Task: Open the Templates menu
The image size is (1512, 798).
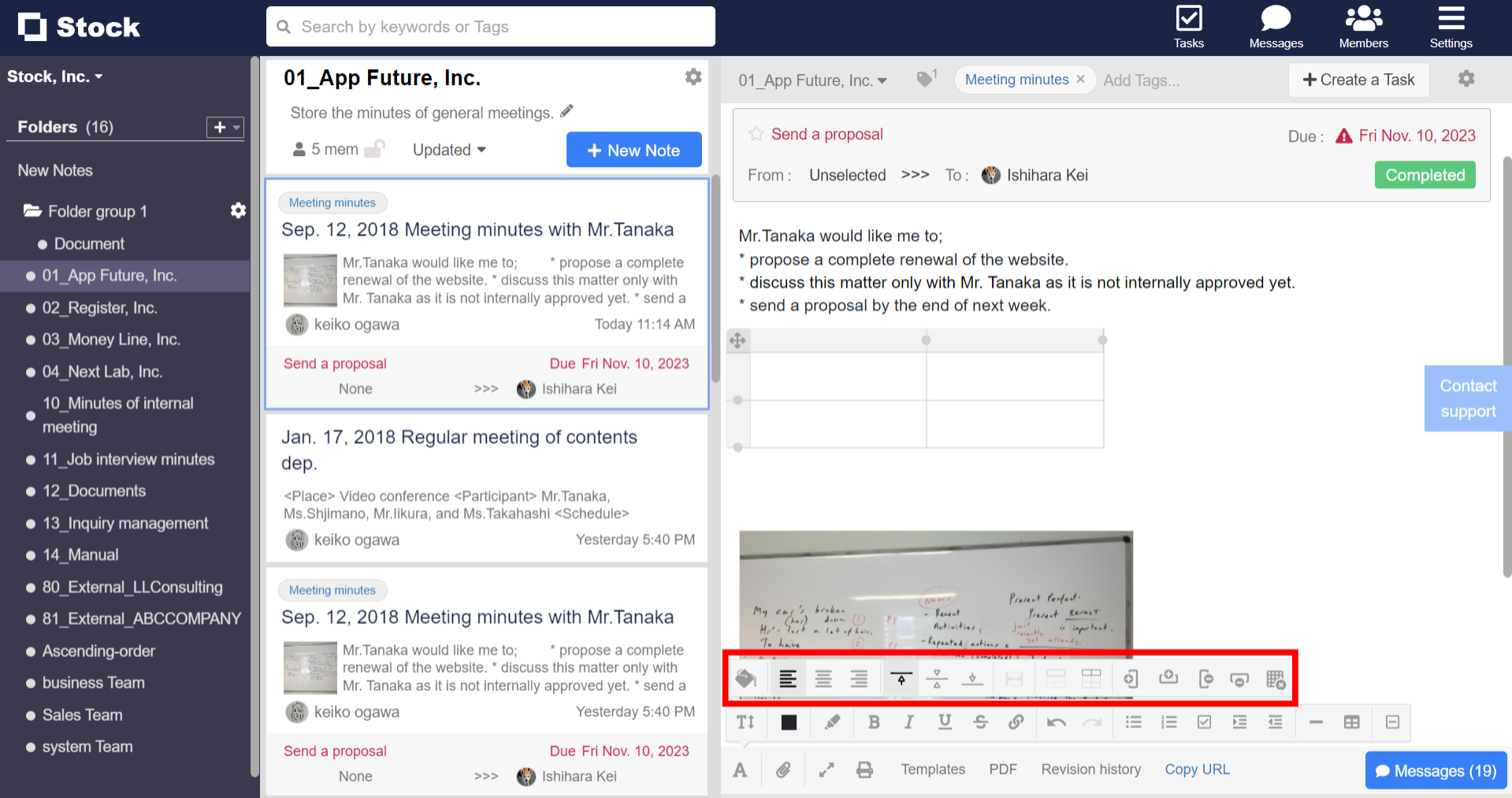Action: click(933, 770)
